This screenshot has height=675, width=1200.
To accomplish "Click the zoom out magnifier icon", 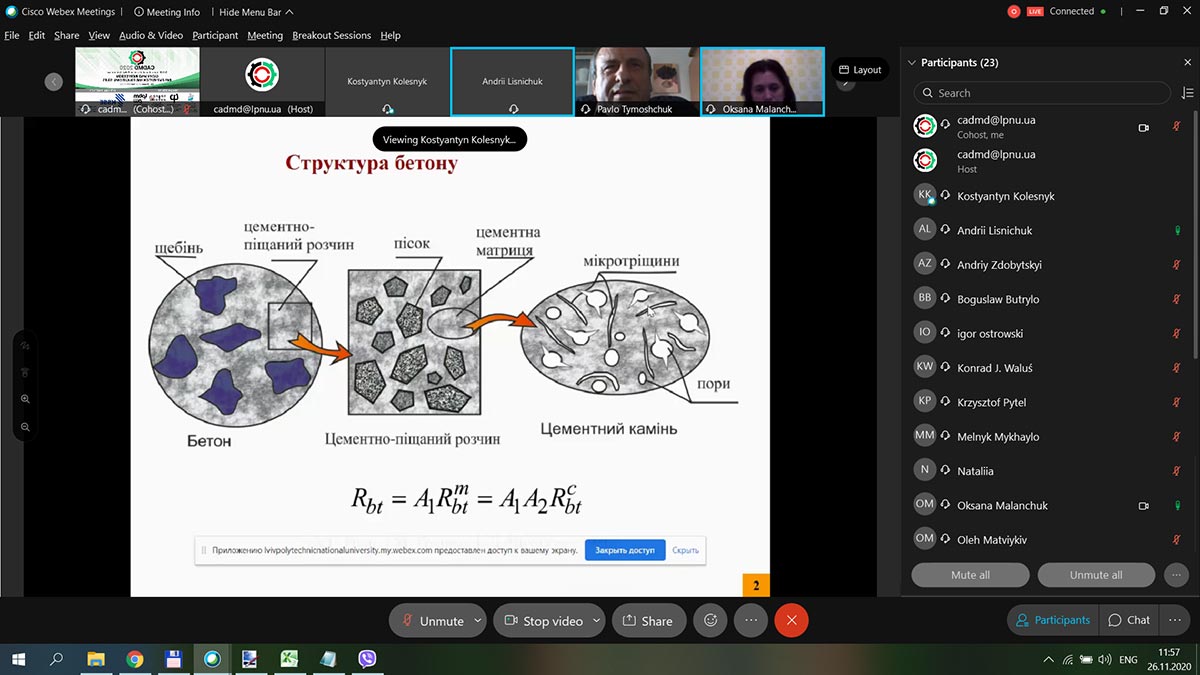I will pos(25,427).
